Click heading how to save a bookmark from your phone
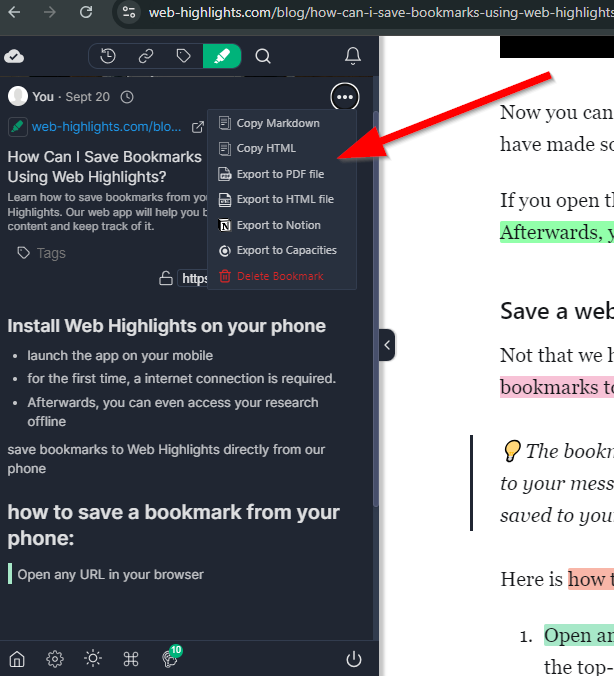Screen dimensions: 614x676 [x=173, y=525]
